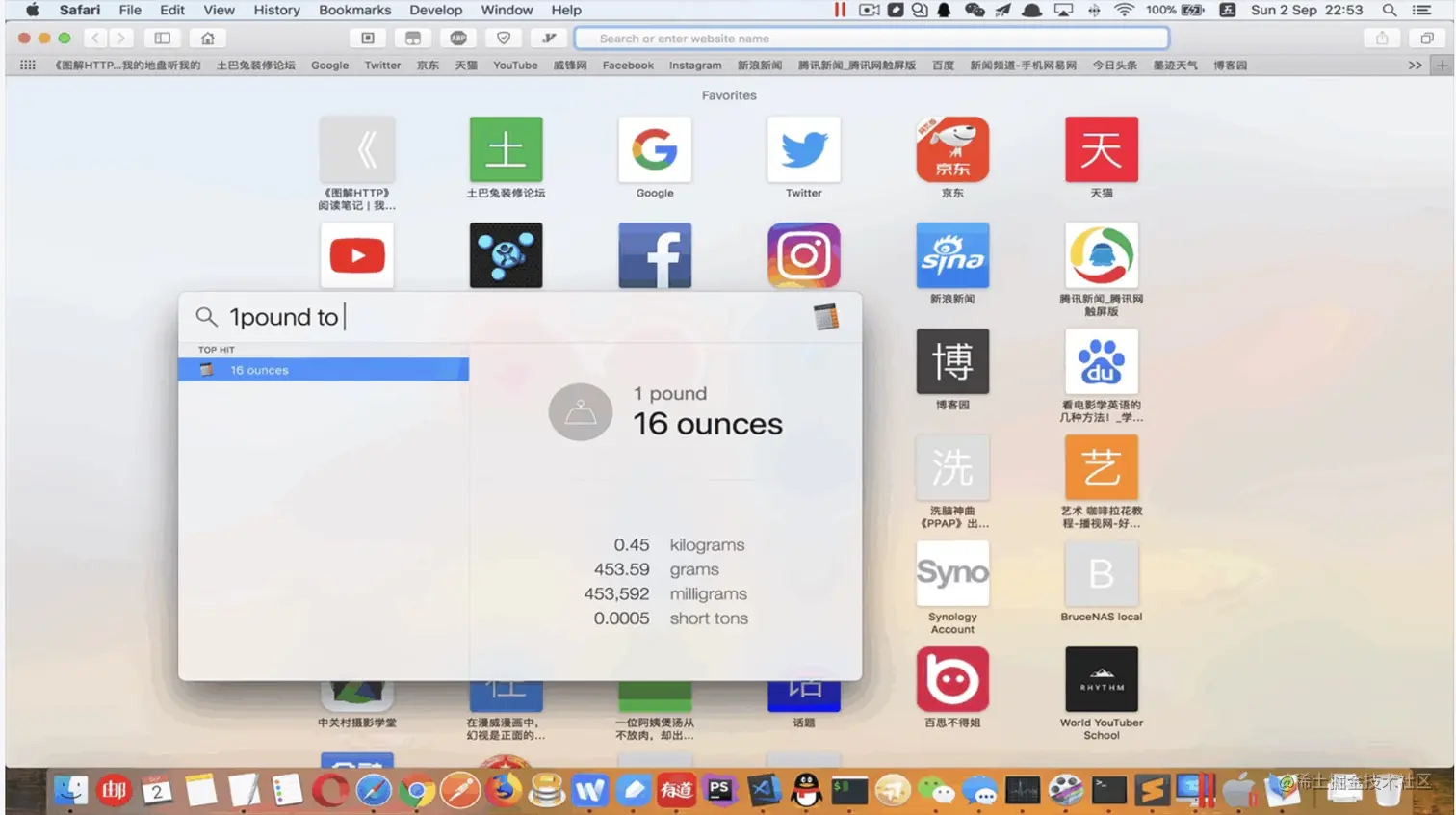This screenshot has height=815, width=1456.
Task: Go back with the back arrow
Action: [x=95, y=39]
